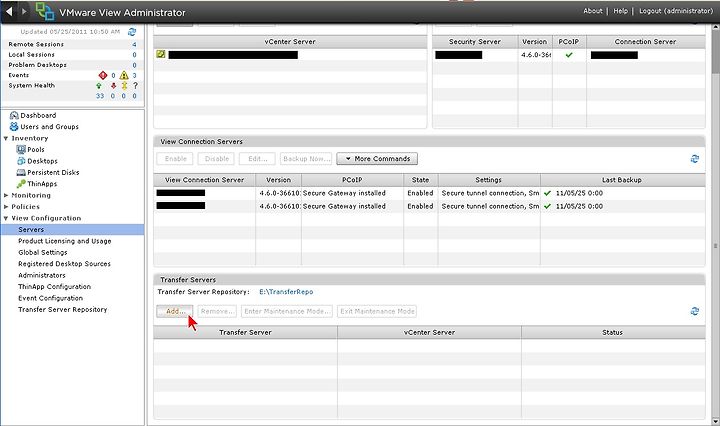Click Enter Maintenance Mode button
The image size is (720, 426).
coord(287,311)
